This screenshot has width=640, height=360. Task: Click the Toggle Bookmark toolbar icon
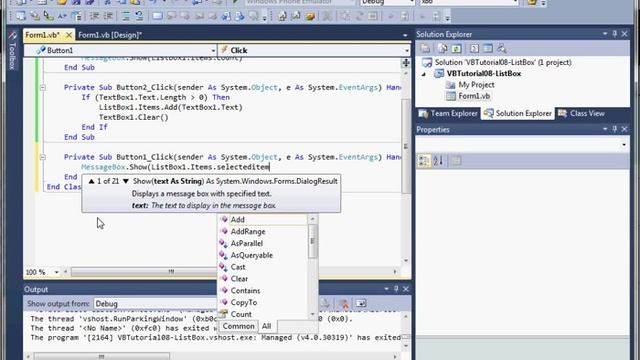157,16
